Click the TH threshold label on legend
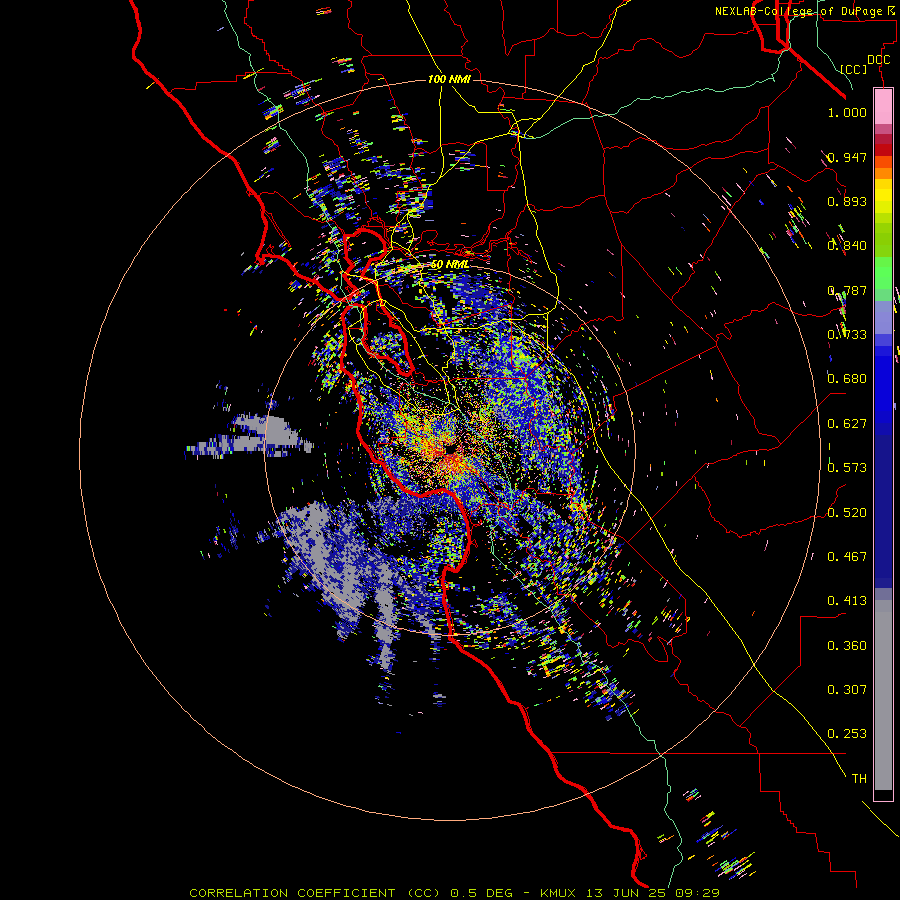This screenshot has width=900, height=900. pyautogui.click(x=859, y=779)
